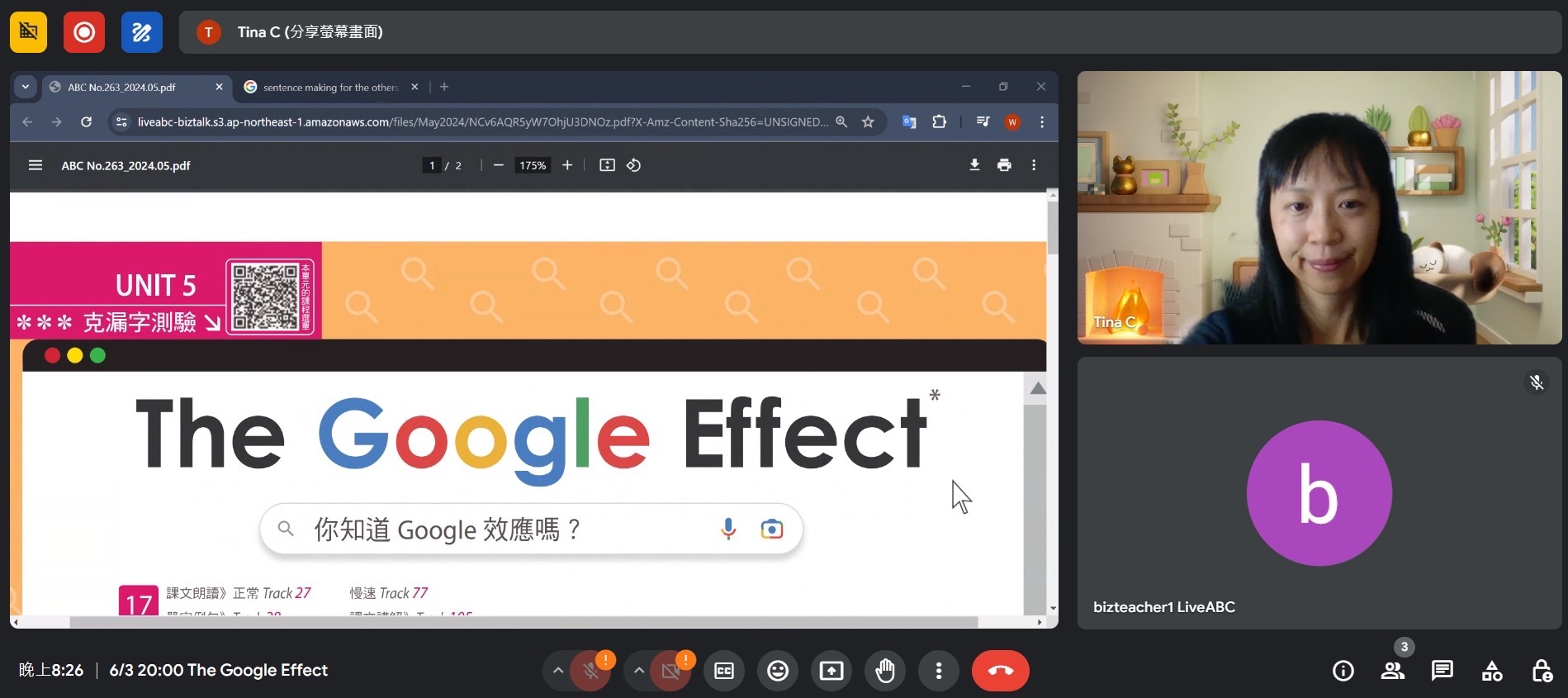
Task: Click UNIT 5 heading in PDF
Action: [x=155, y=286]
